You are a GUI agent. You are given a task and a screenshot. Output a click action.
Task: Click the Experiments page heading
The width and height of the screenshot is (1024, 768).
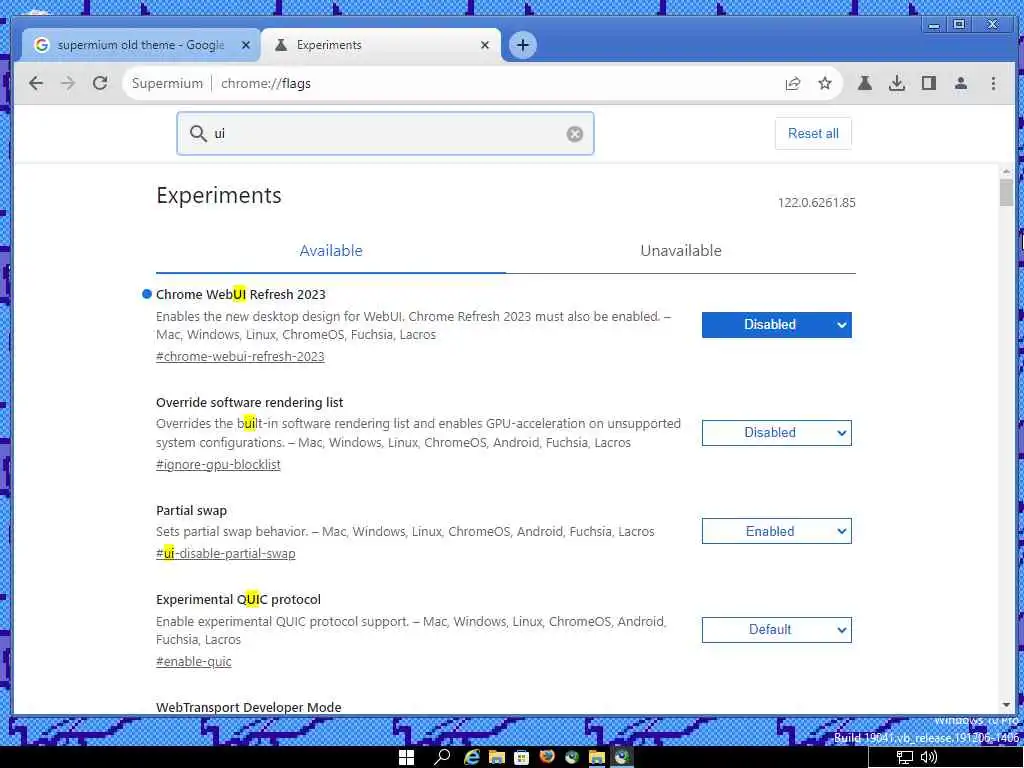[219, 195]
